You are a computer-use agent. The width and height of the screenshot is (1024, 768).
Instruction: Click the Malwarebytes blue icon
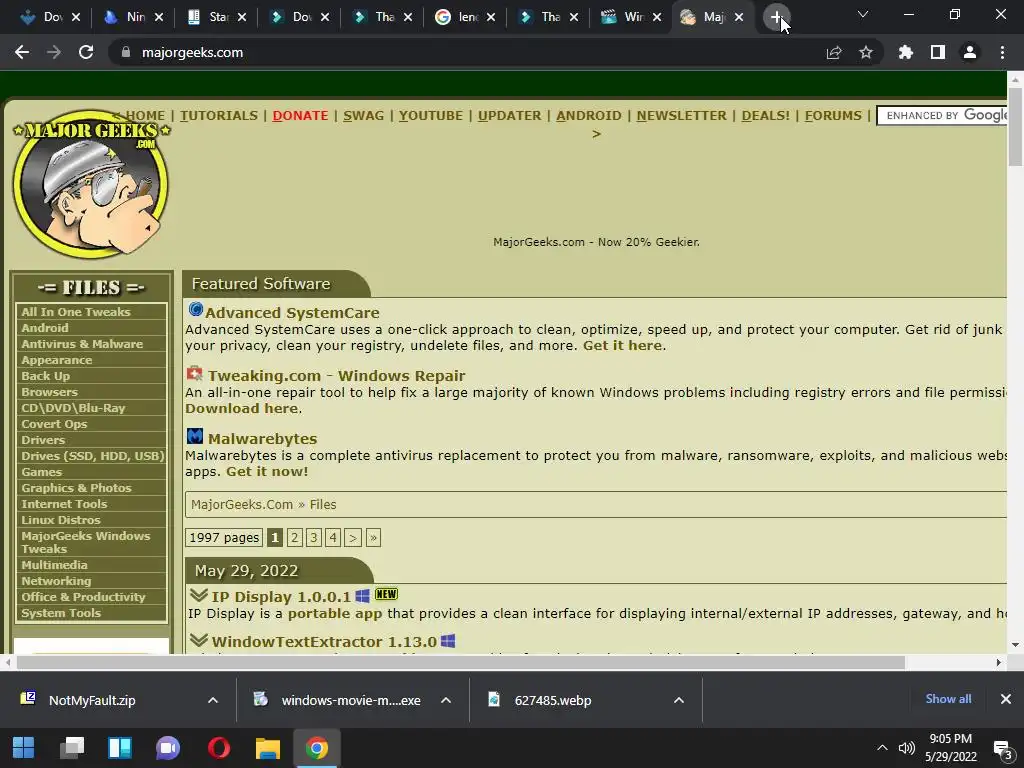(x=195, y=436)
